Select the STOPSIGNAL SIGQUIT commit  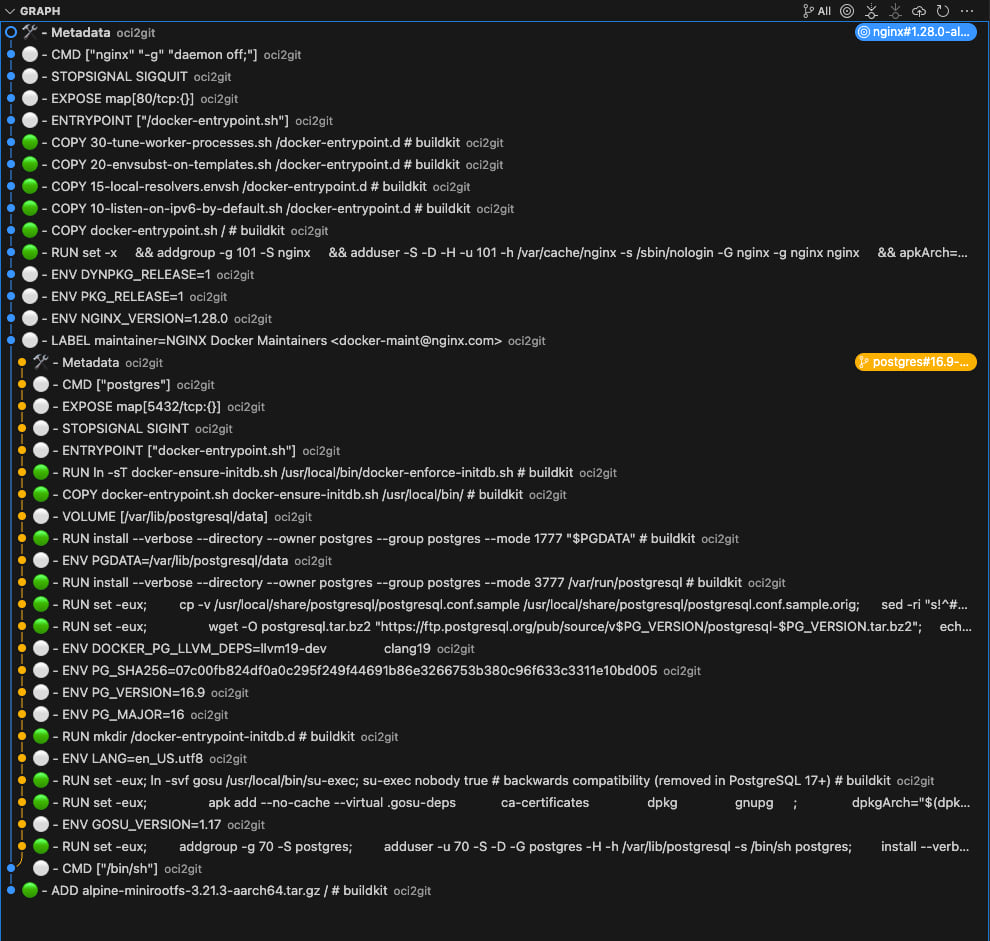coord(495,77)
